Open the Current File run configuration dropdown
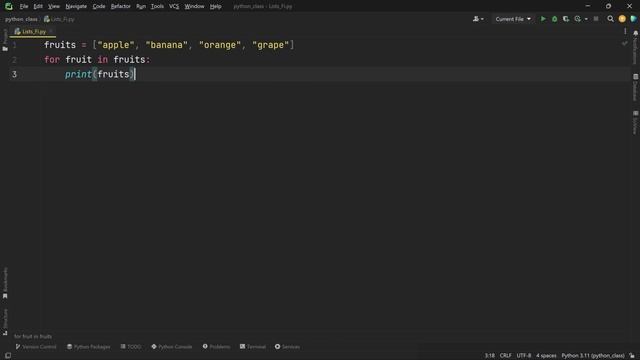This screenshot has width=640, height=360. pos(513,19)
